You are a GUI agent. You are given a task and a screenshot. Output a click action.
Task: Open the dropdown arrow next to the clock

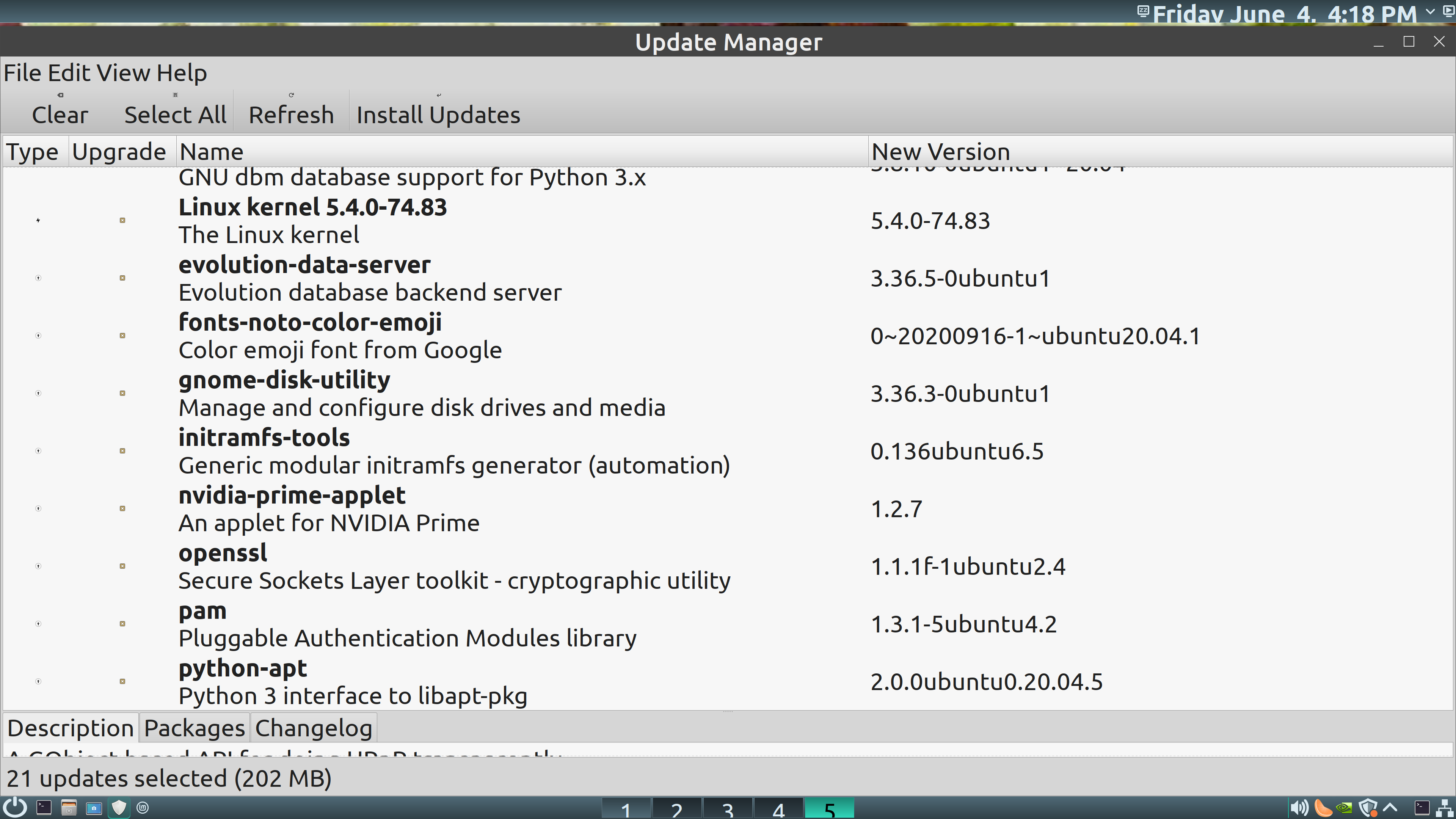pos(1431,11)
